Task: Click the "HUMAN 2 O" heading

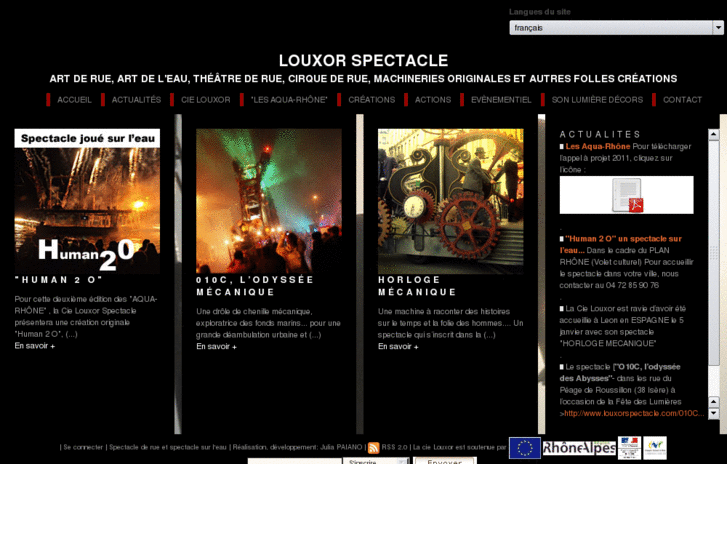Action: (58, 280)
